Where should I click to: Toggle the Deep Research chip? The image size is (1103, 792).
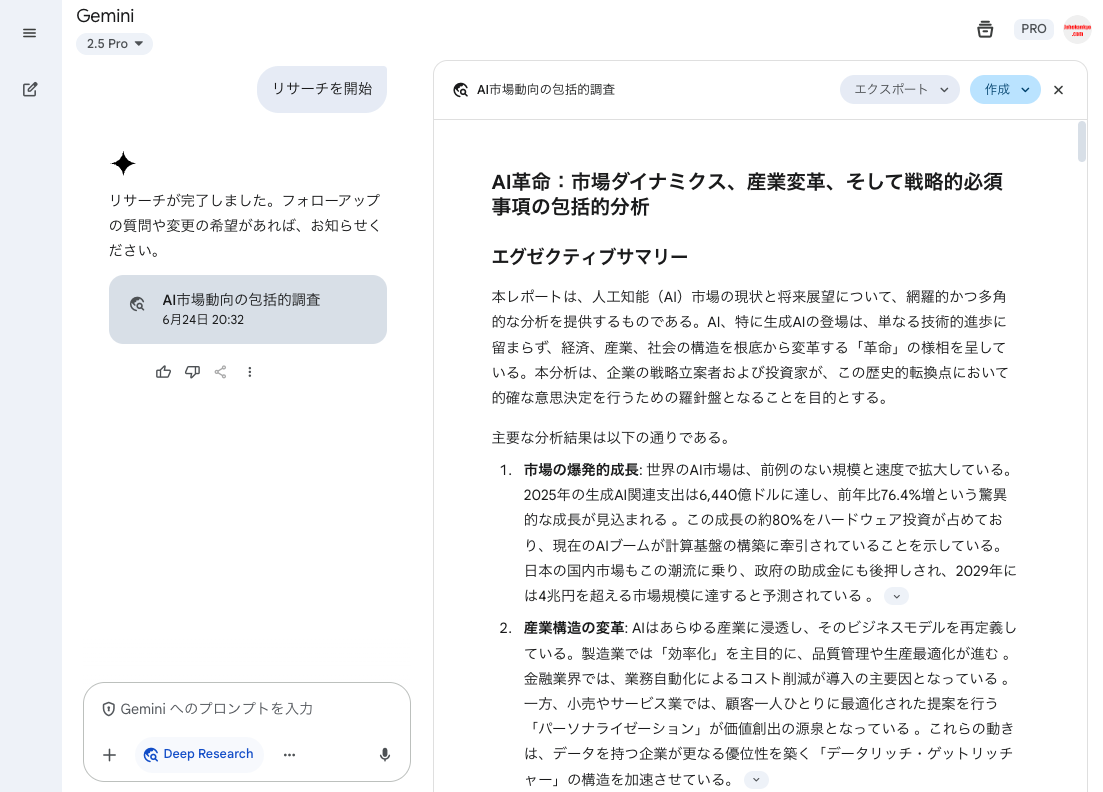(x=199, y=754)
